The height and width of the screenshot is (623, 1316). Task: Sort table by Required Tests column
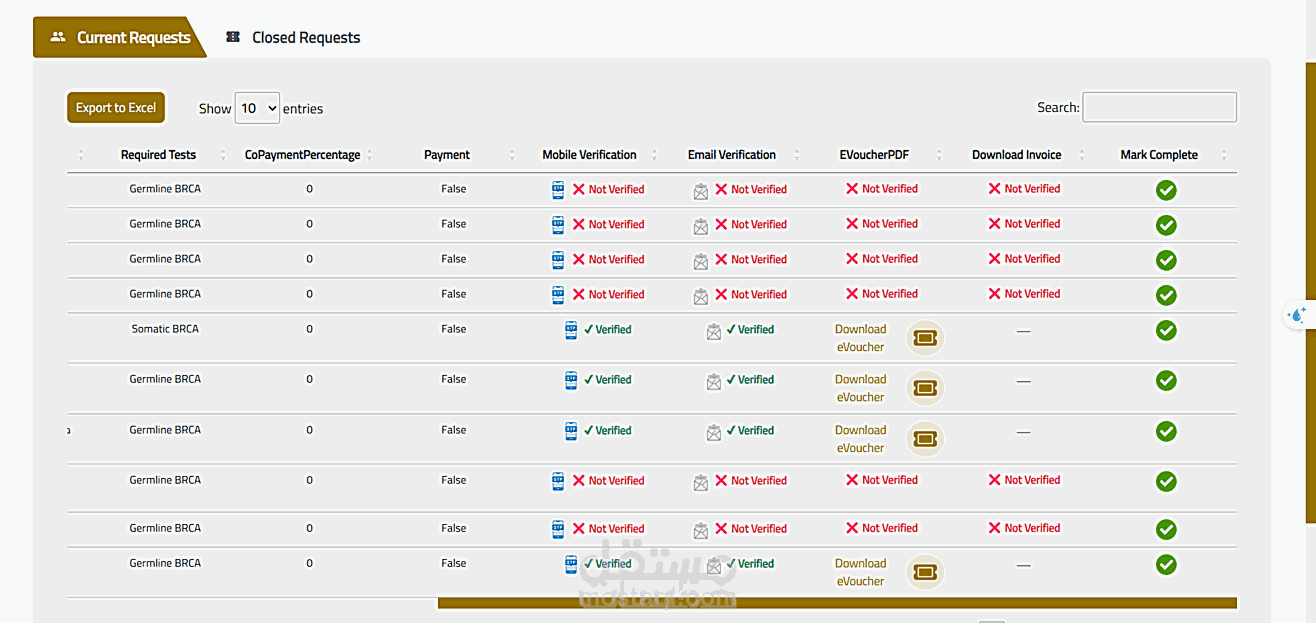click(158, 155)
